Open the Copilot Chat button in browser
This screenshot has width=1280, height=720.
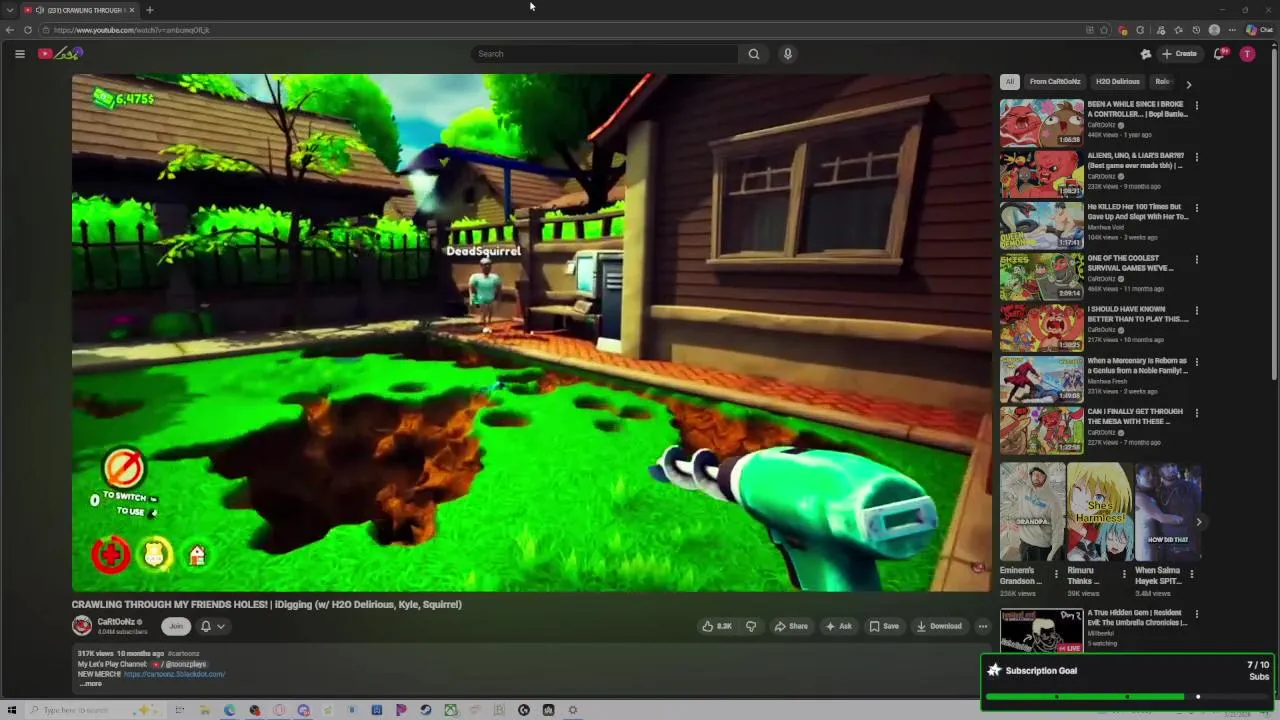coord(1260,30)
